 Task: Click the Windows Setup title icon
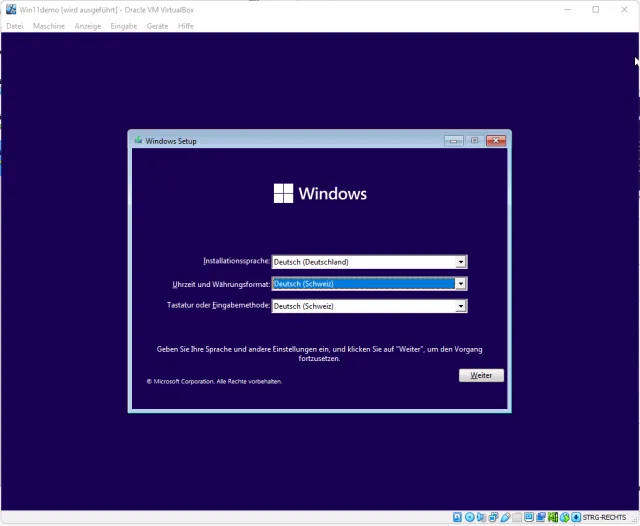(138, 140)
